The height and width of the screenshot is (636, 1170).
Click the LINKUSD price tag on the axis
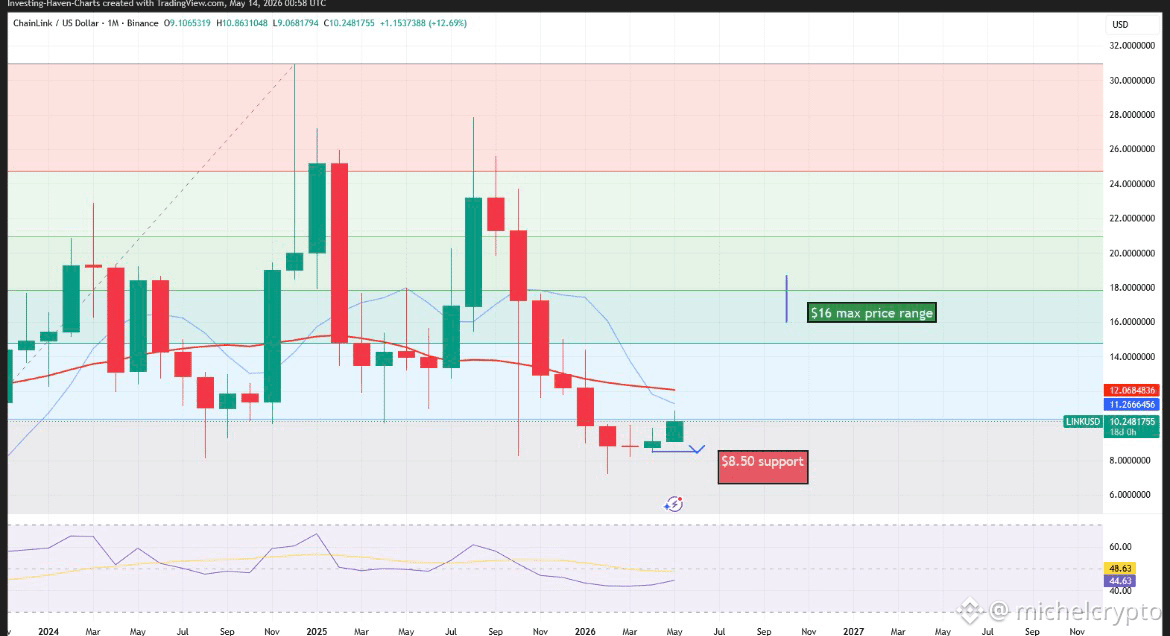(1082, 422)
